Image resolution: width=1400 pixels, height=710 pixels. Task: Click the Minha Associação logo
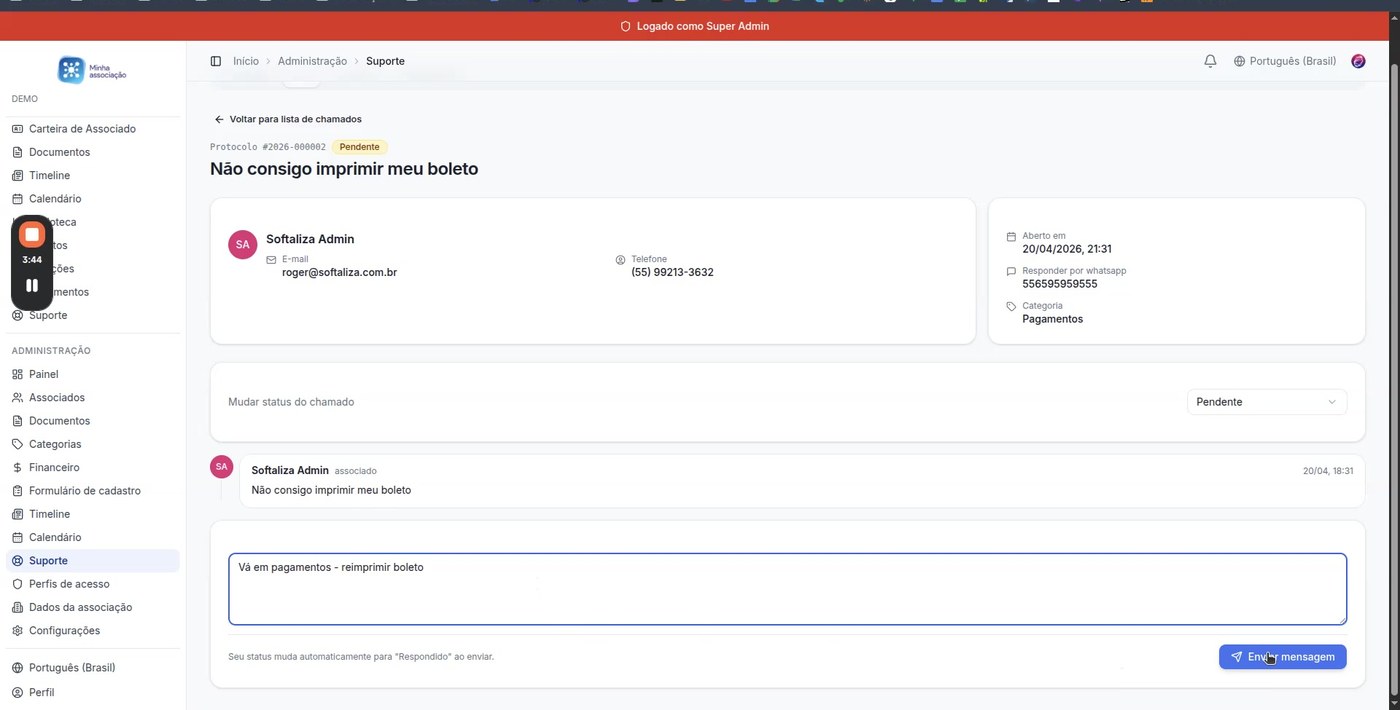92,70
